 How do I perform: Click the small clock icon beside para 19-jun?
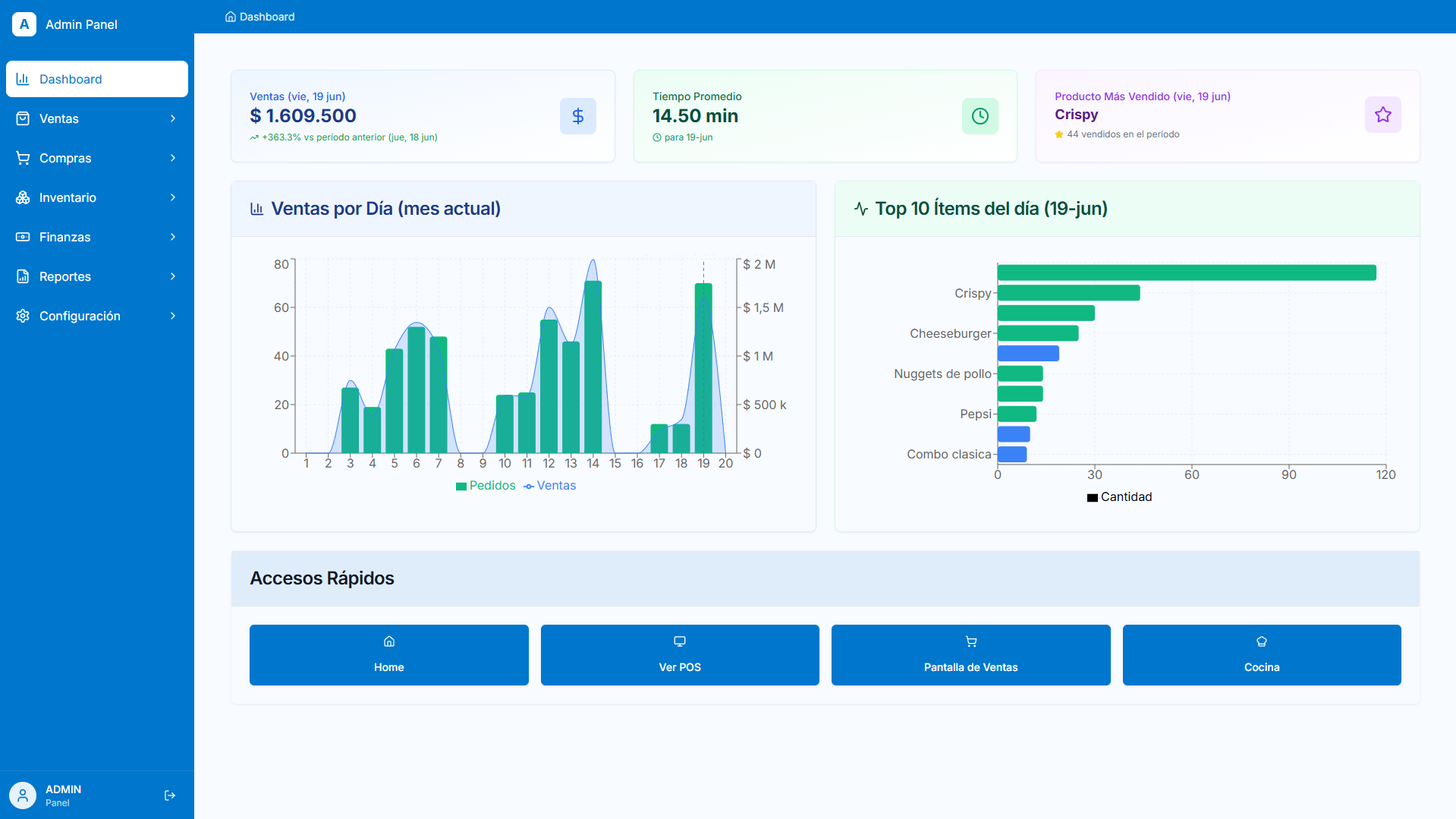coord(657,137)
